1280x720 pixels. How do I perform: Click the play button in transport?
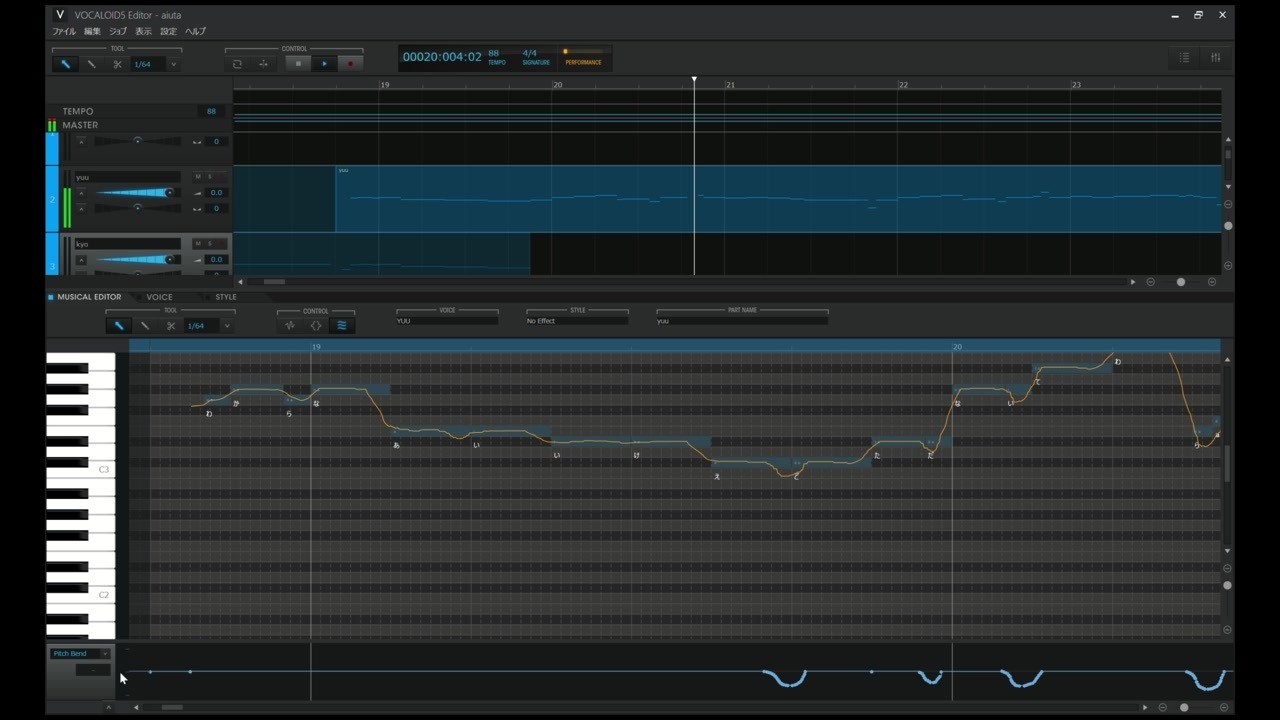pos(324,64)
